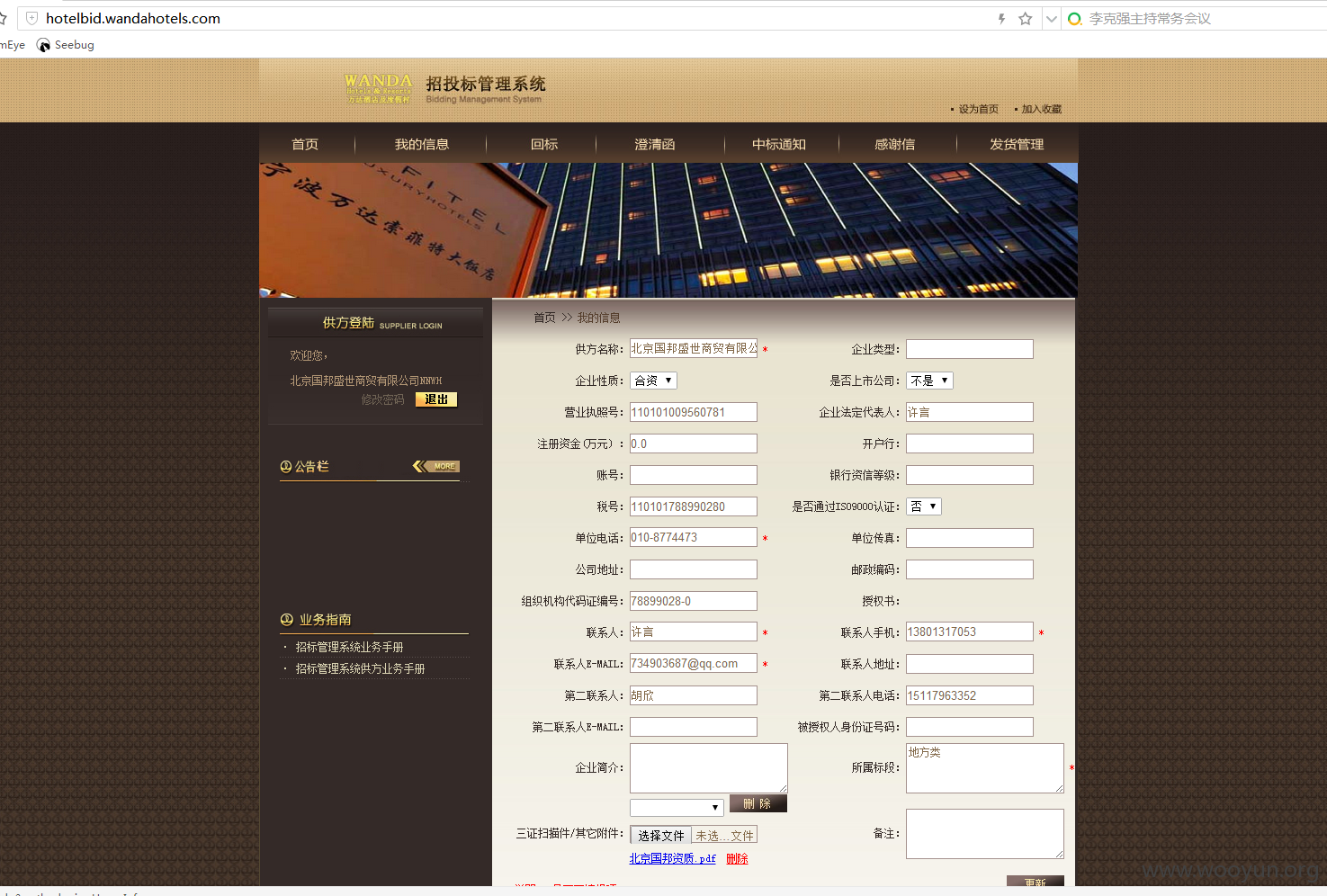Viewport: 1327px width, 896px height.
Task: Click the 注册资金 input field
Action: [x=694, y=444]
